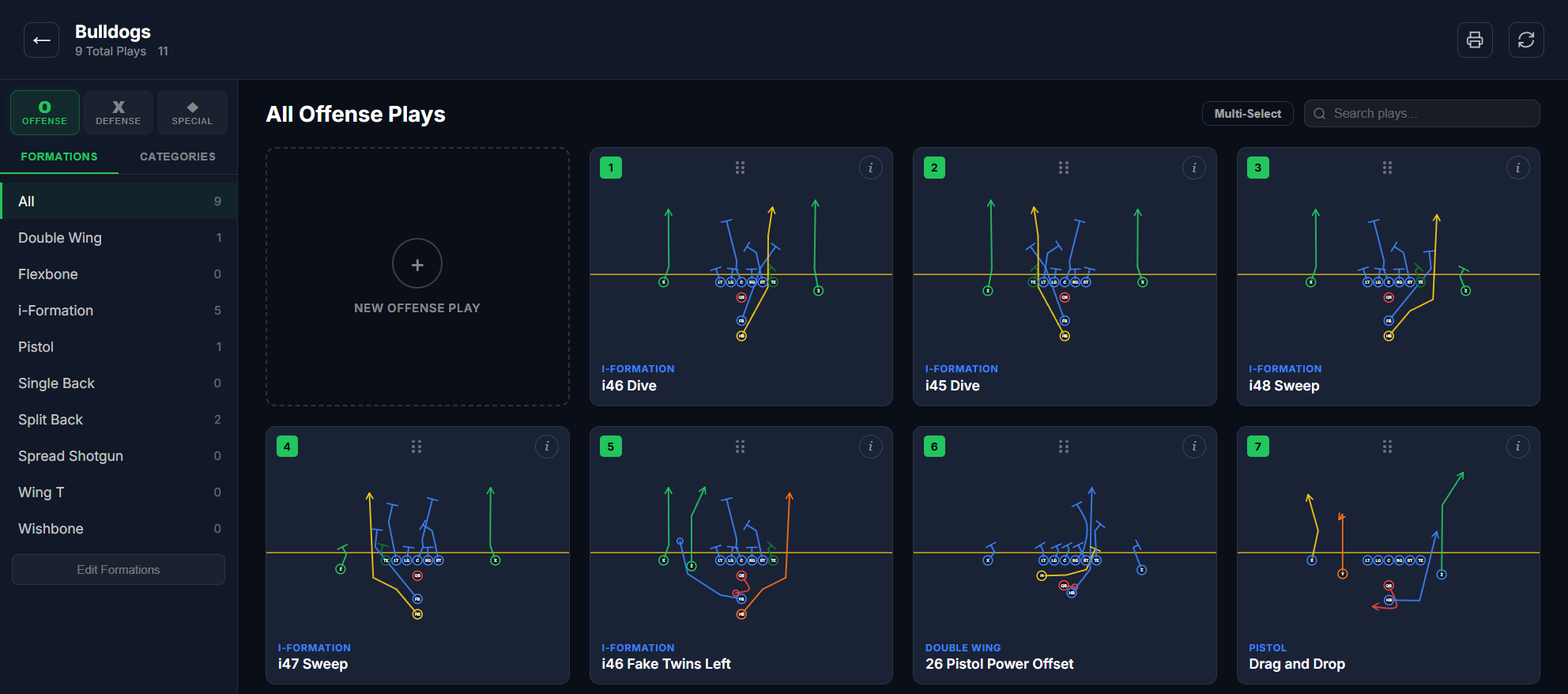Open info for i47 Sweep play
1568x694 pixels.
[547, 447]
